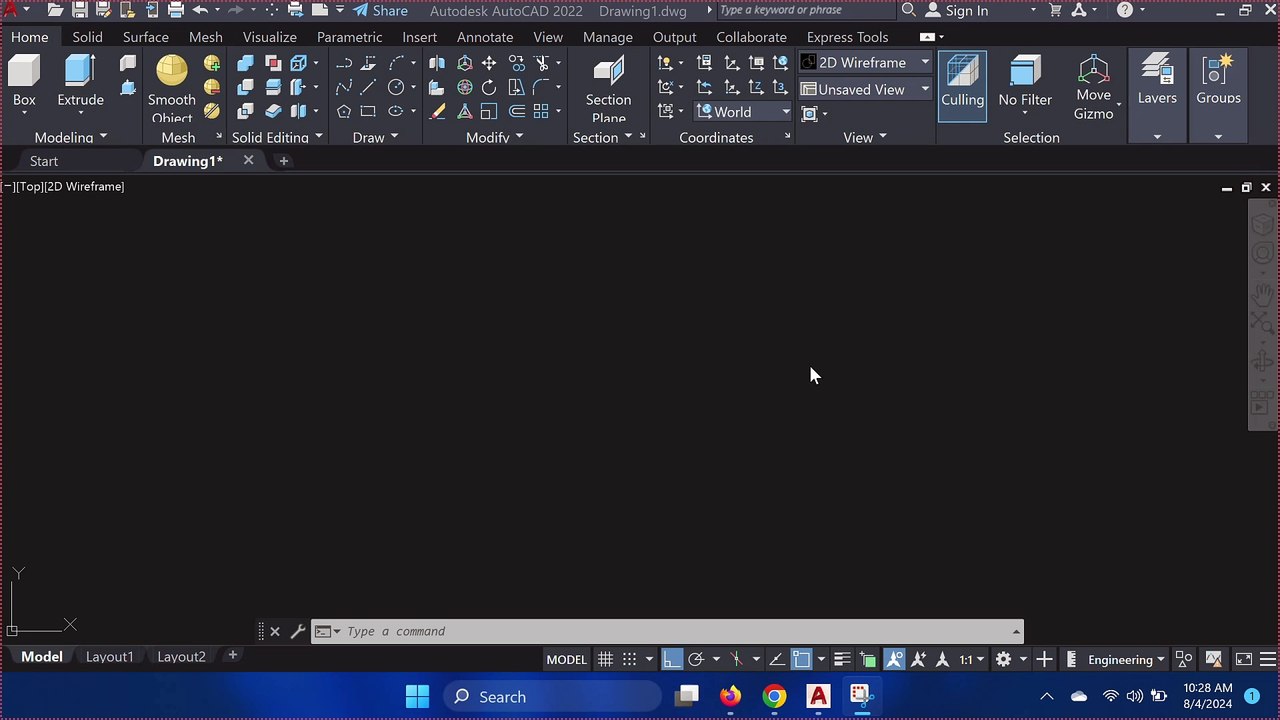
Task: Switch to the Annotate ribbon tab
Action: coord(485,37)
